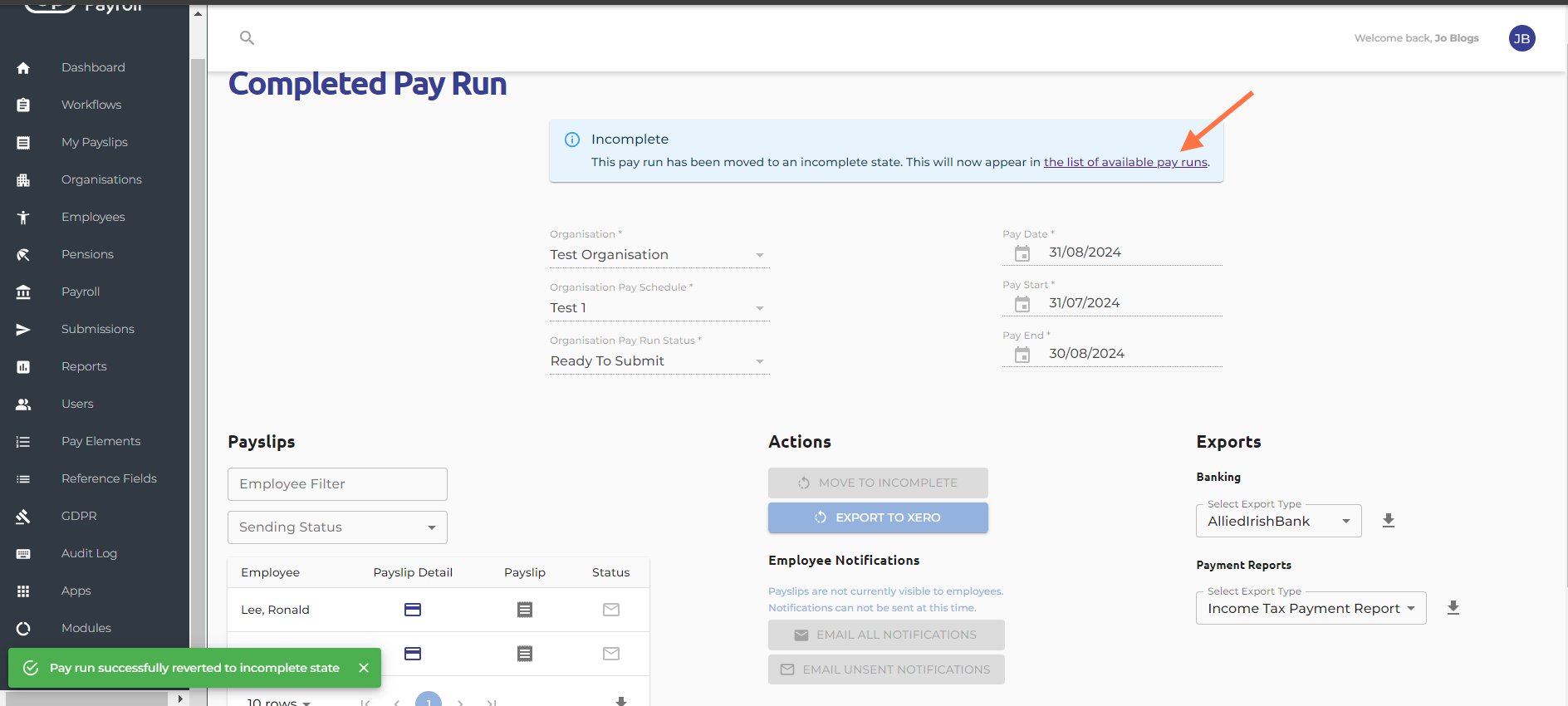Open the Sending Status dropdown
This screenshot has height=706, width=1568.
coord(337,527)
